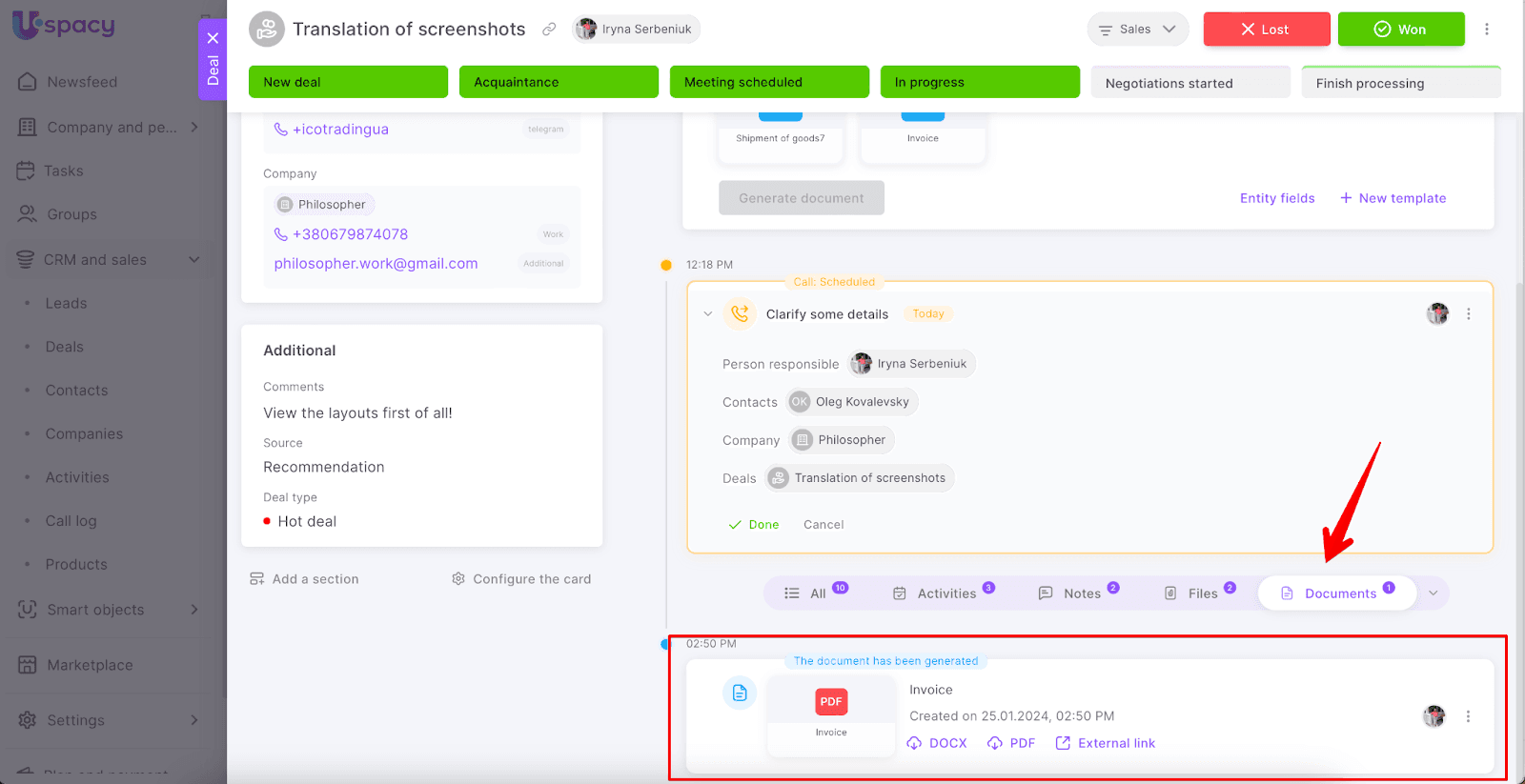Select the Documents tab

(x=1337, y=593)
